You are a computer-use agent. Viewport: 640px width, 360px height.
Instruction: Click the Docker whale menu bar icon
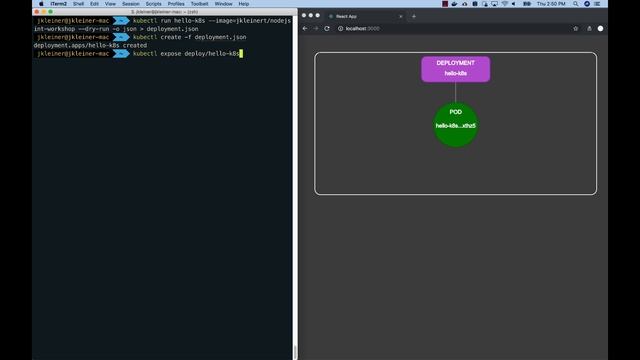click(454, 4)
